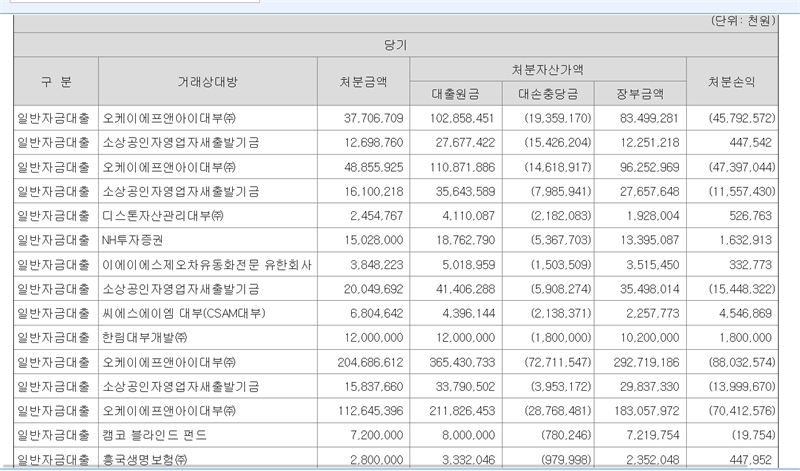Image resolution: width=800 pixels, height=471 pixels.
Task: Select the 대출원금 sub-header
Action: point(455,94)
